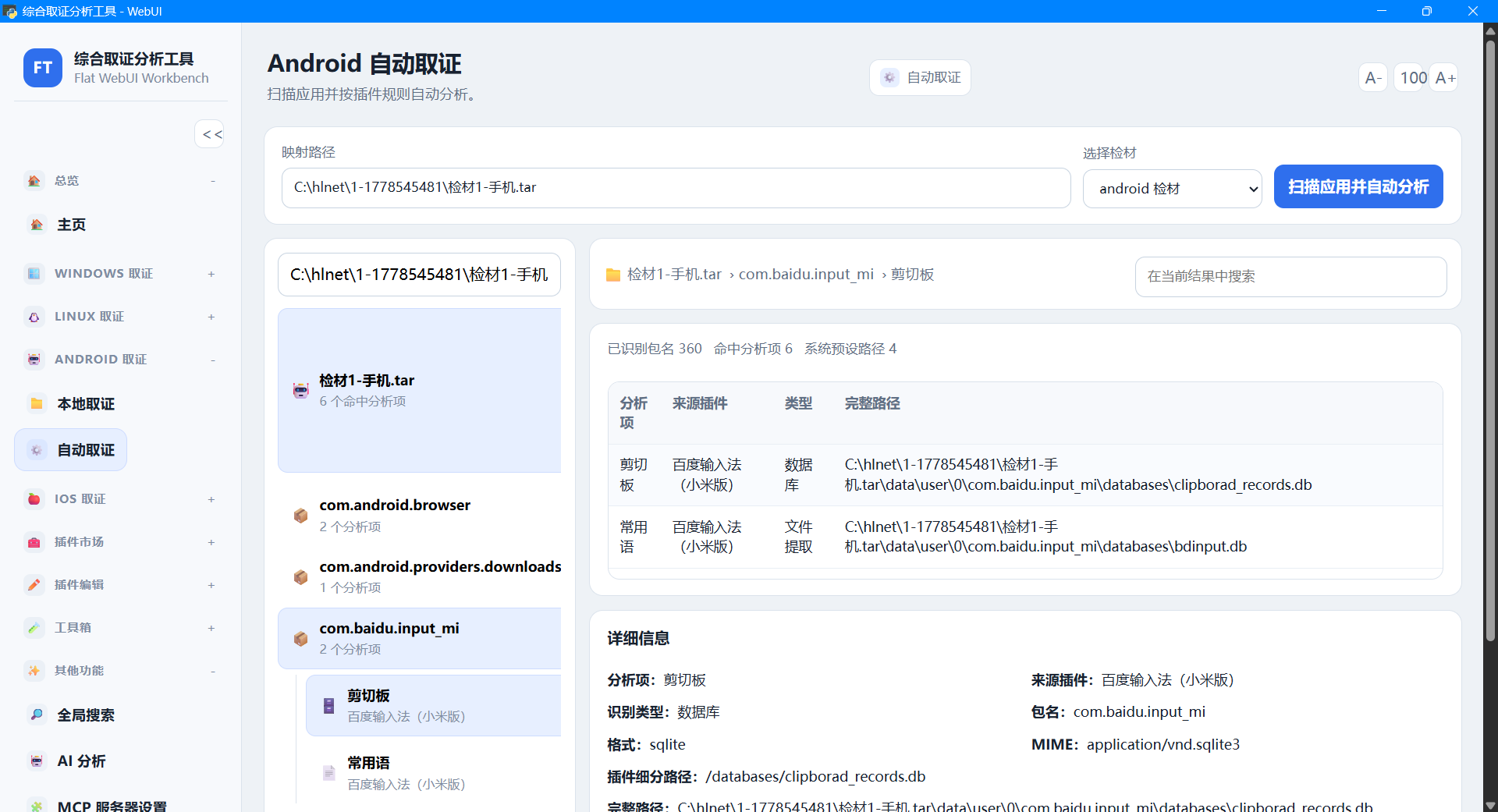Click the document icon next to 常用语
Screen dimensions: 1498x812
[329, 773]
